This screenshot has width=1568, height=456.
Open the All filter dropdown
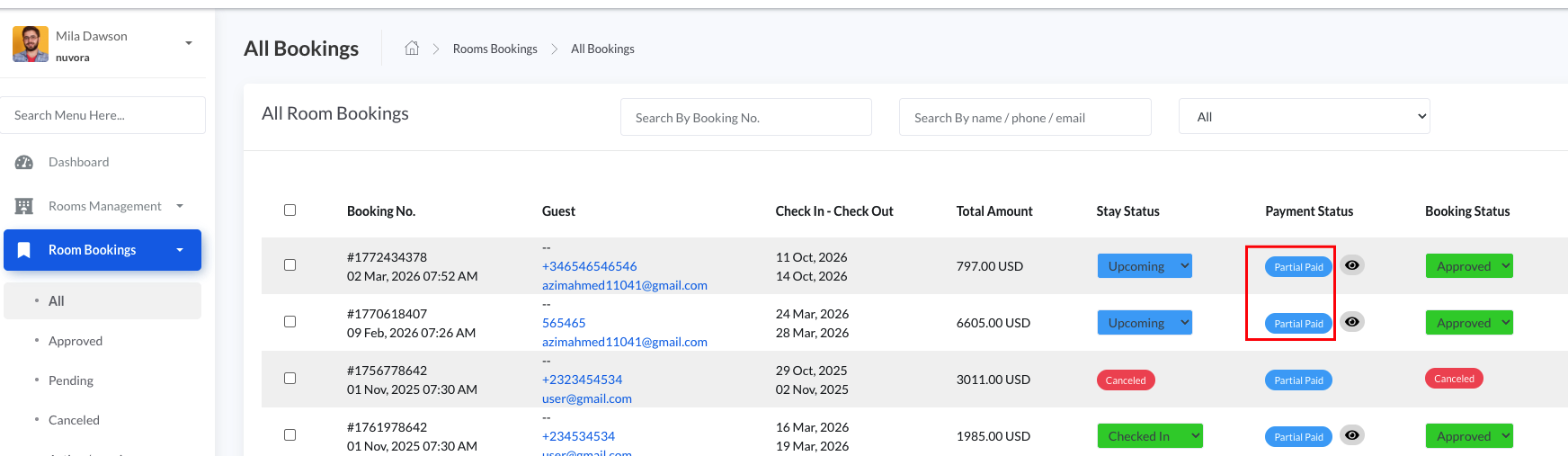1304,117
